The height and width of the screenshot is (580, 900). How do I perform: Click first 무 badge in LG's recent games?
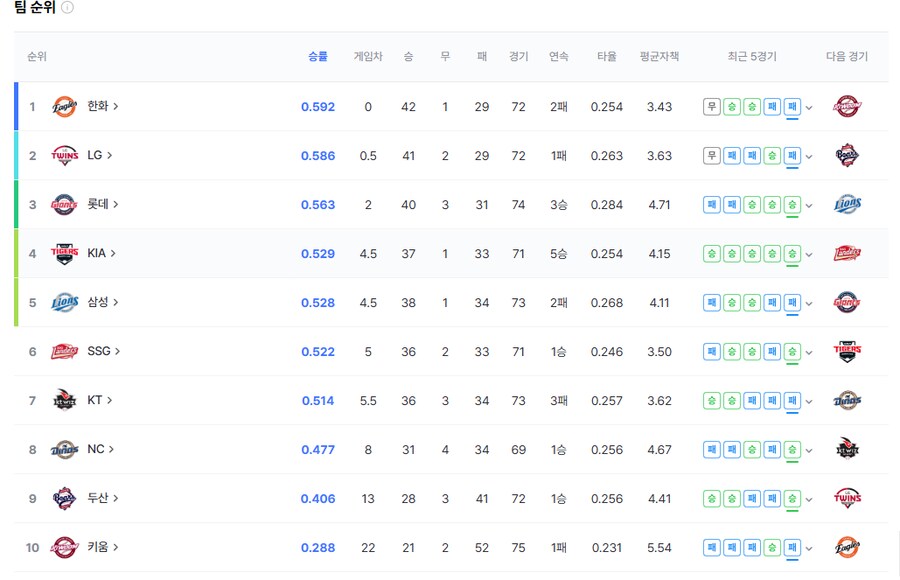pos(712,156)
